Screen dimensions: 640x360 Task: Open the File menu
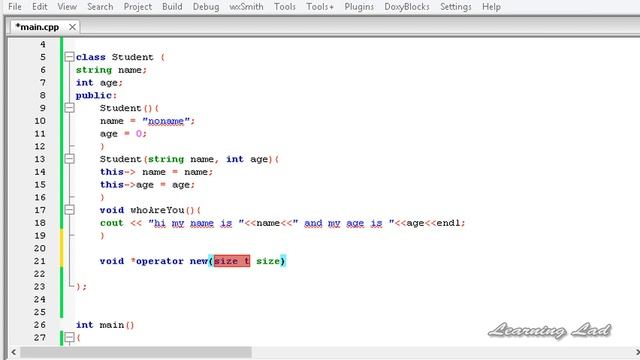coord(15,7)
